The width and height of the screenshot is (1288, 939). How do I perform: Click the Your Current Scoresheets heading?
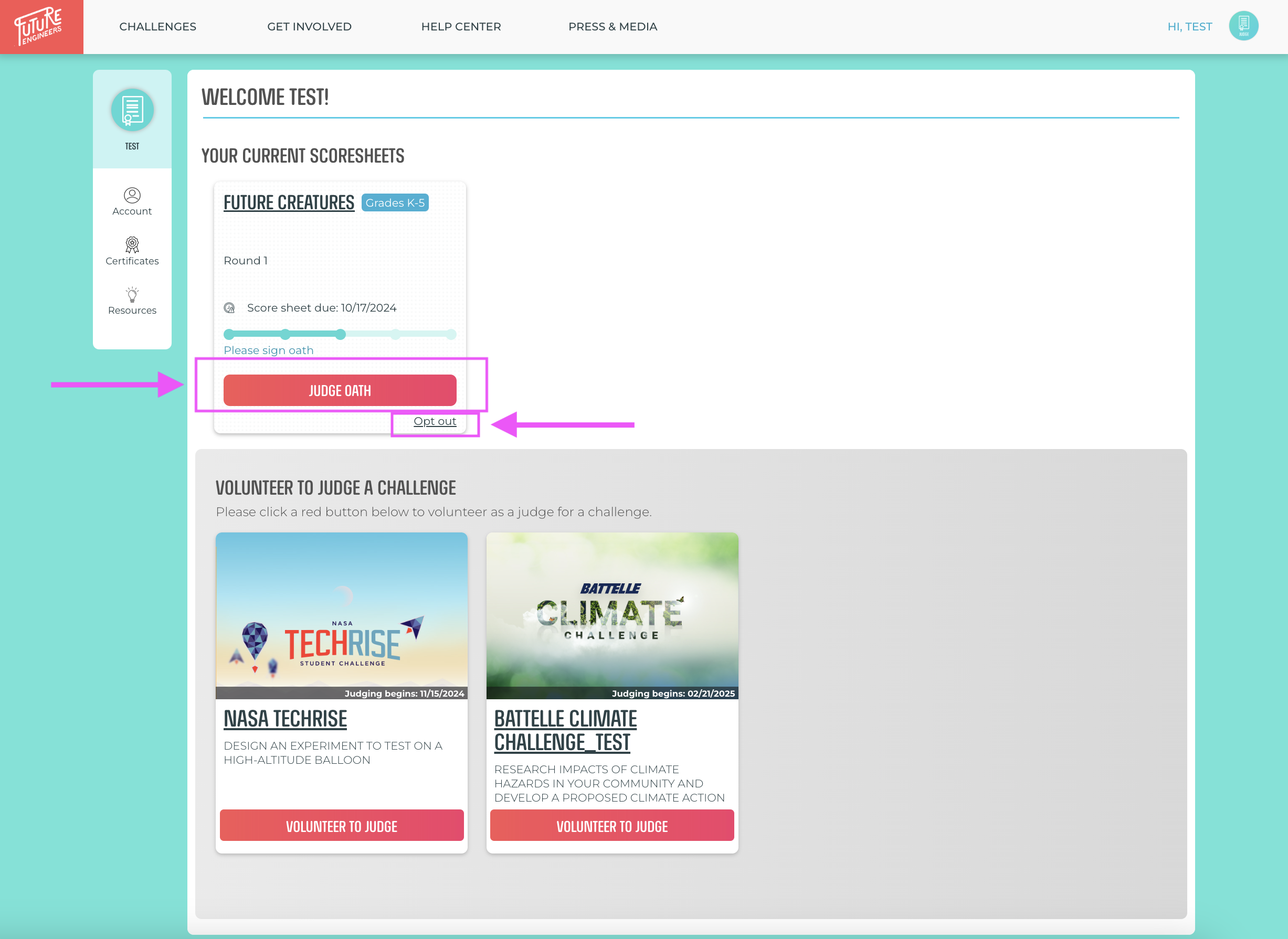pyautogui.click(x=303, y=156)
